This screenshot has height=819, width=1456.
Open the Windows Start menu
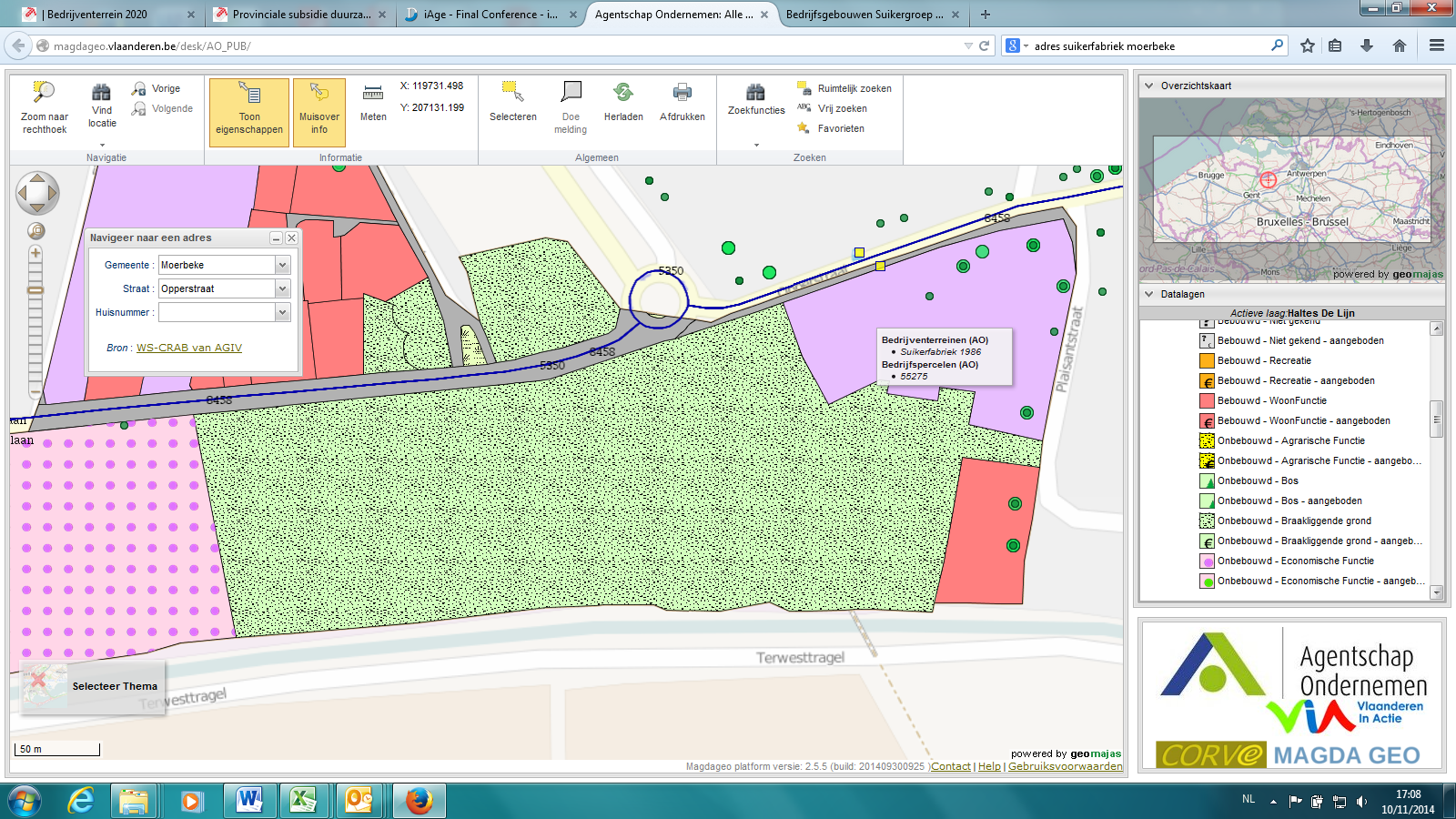pyautogui.click(x=25, y=801)
